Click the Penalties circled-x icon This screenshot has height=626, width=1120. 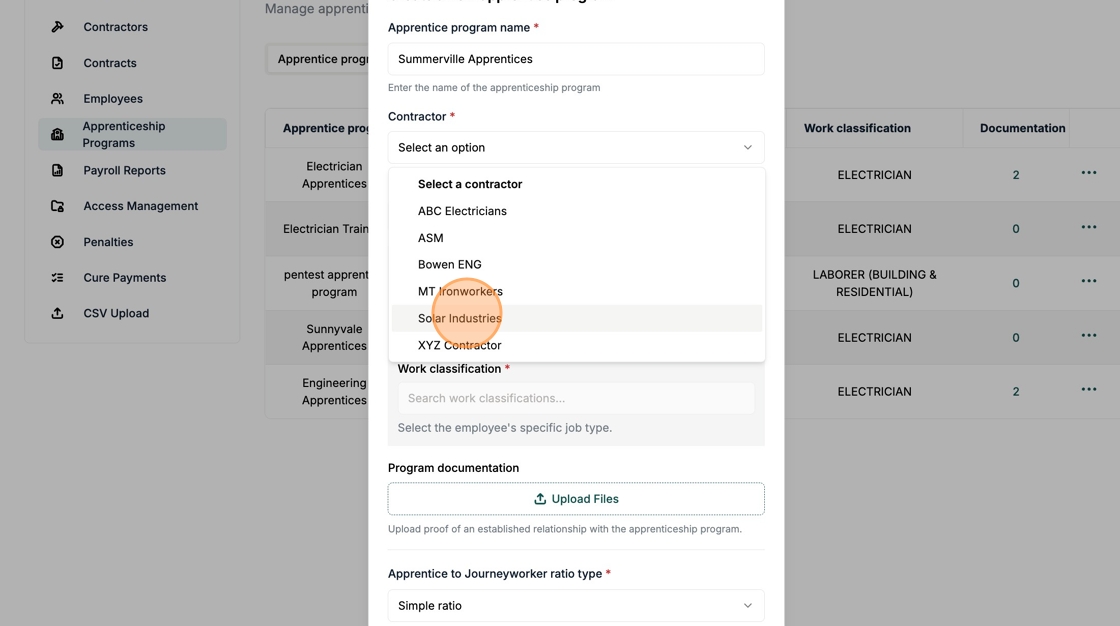(57, 242)
